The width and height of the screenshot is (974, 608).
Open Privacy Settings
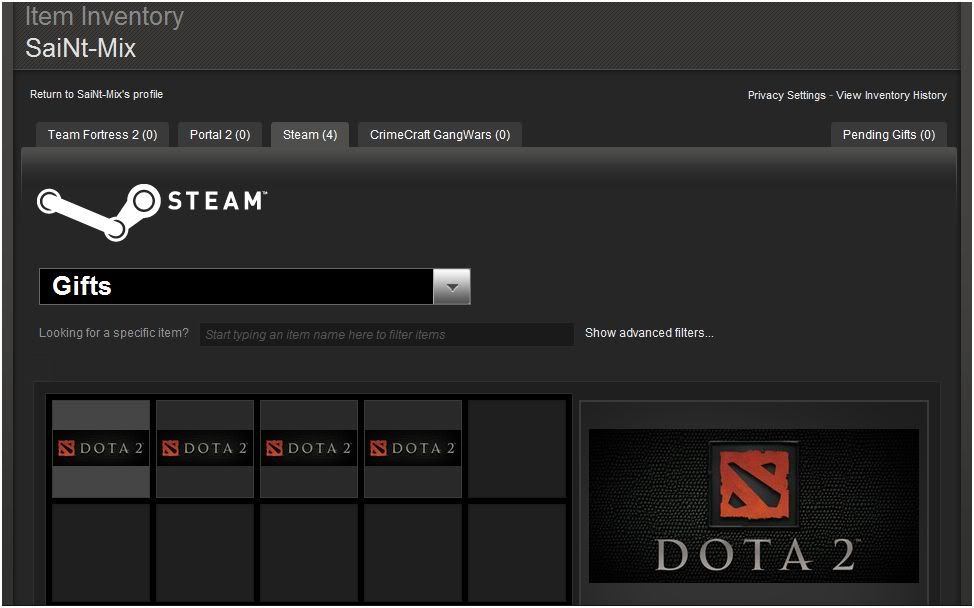tap(786, 95)
